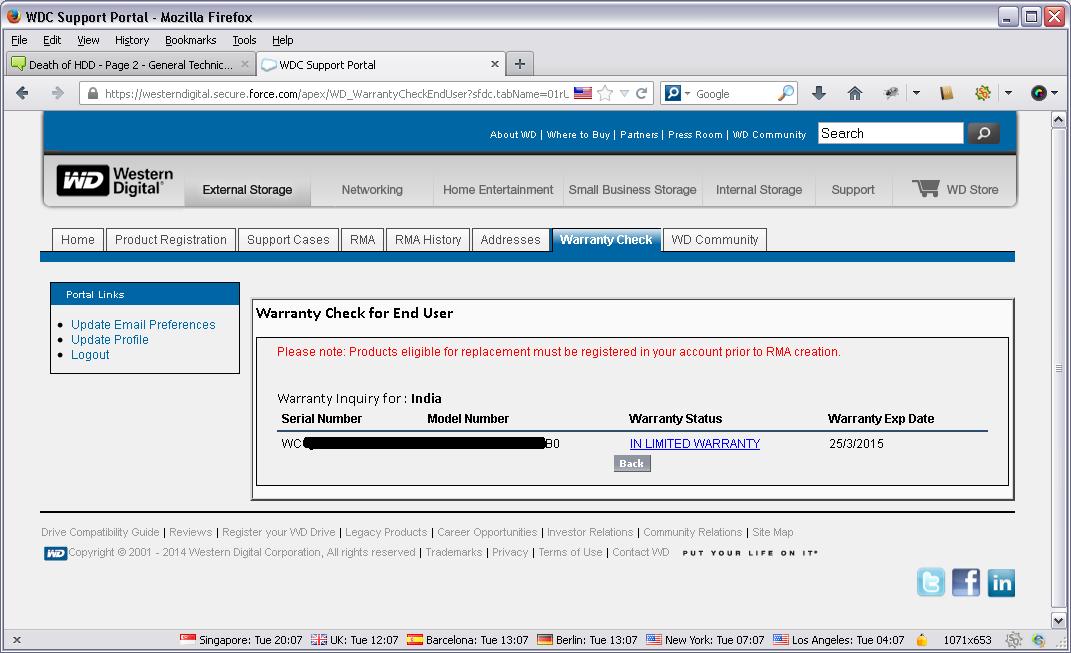Open the Bookmarks menu
The image size is (1071, 653).
pos(190,40)
